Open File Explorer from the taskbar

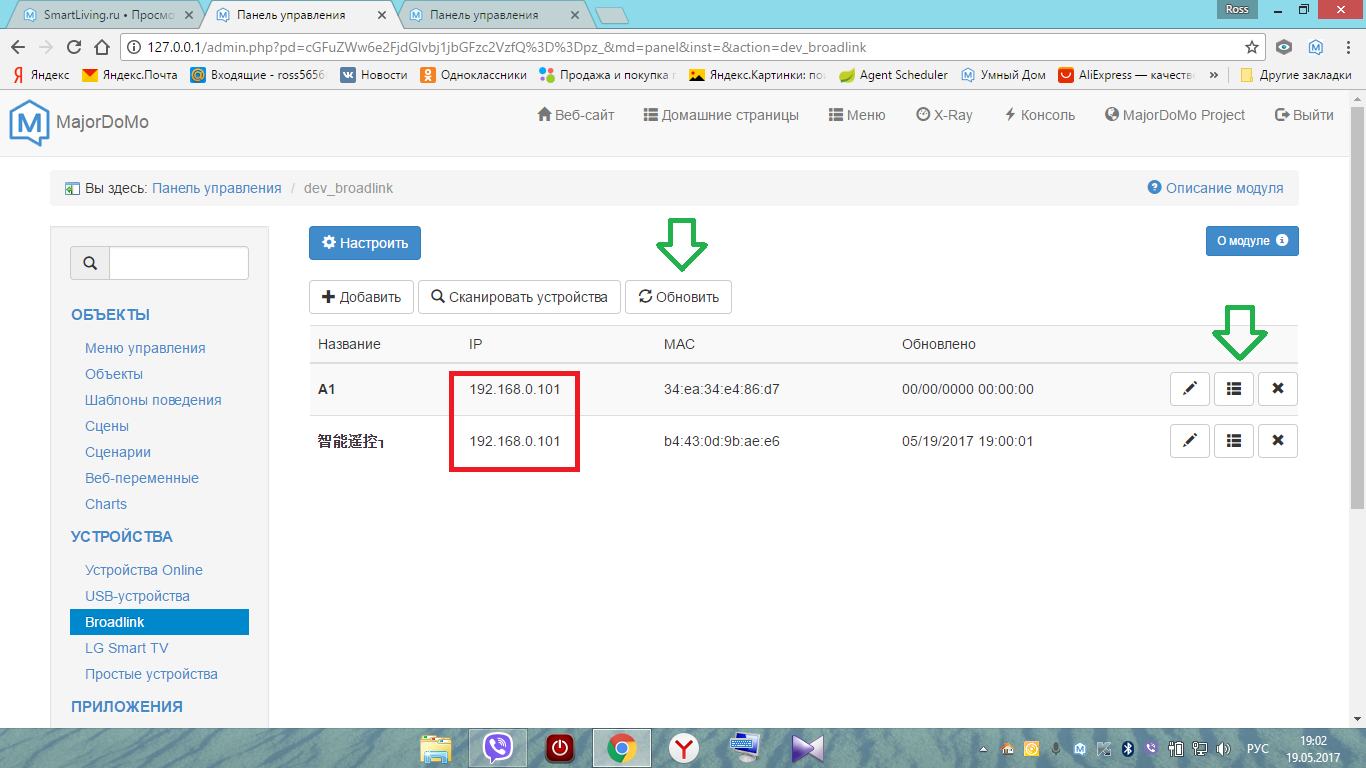coord(436,748)
